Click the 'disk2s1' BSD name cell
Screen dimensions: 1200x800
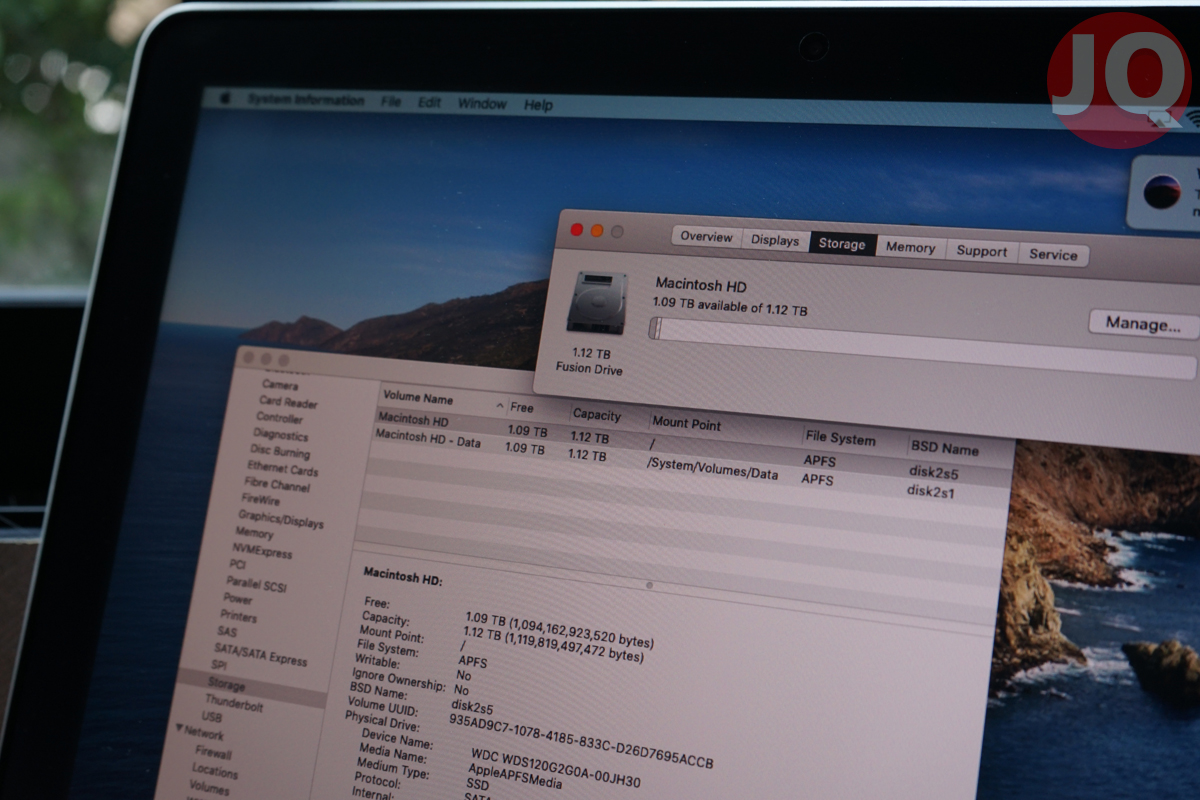tap(931, 491)
